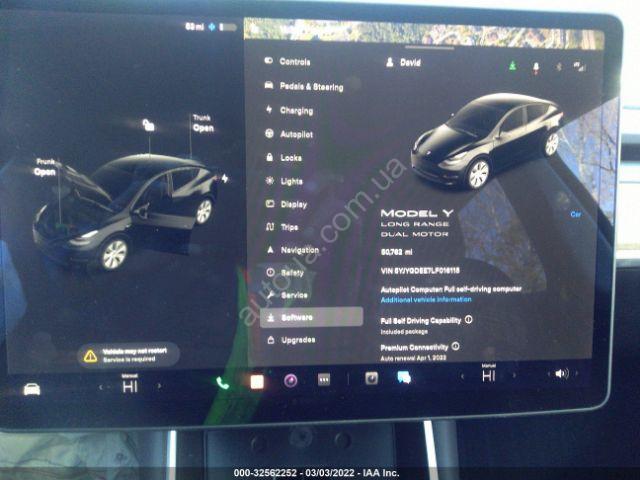Raise volume with arrow right of speaker
The image size is (640, 480).
(x=576, y=373)
